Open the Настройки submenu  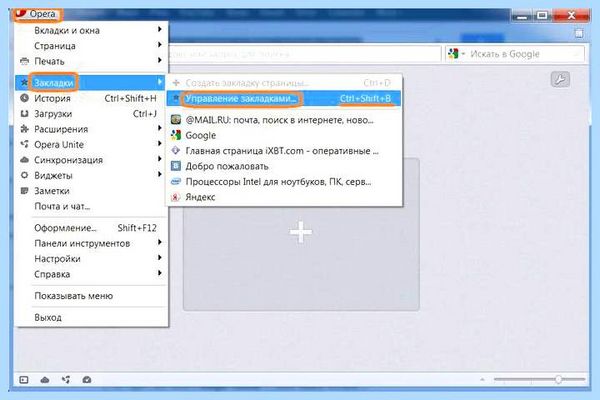[91, 258]
